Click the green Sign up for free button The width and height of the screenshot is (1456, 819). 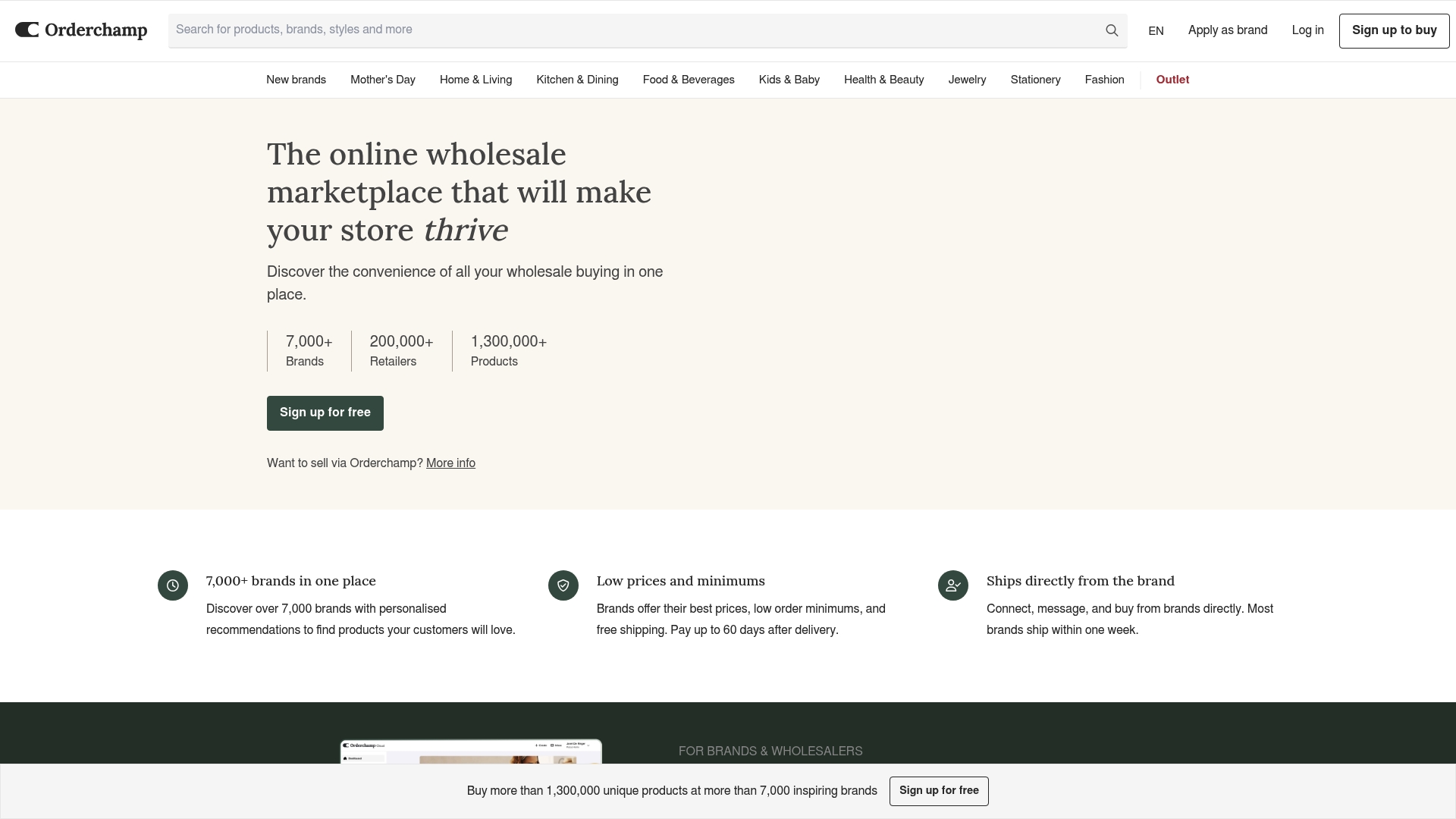(325, 413)
